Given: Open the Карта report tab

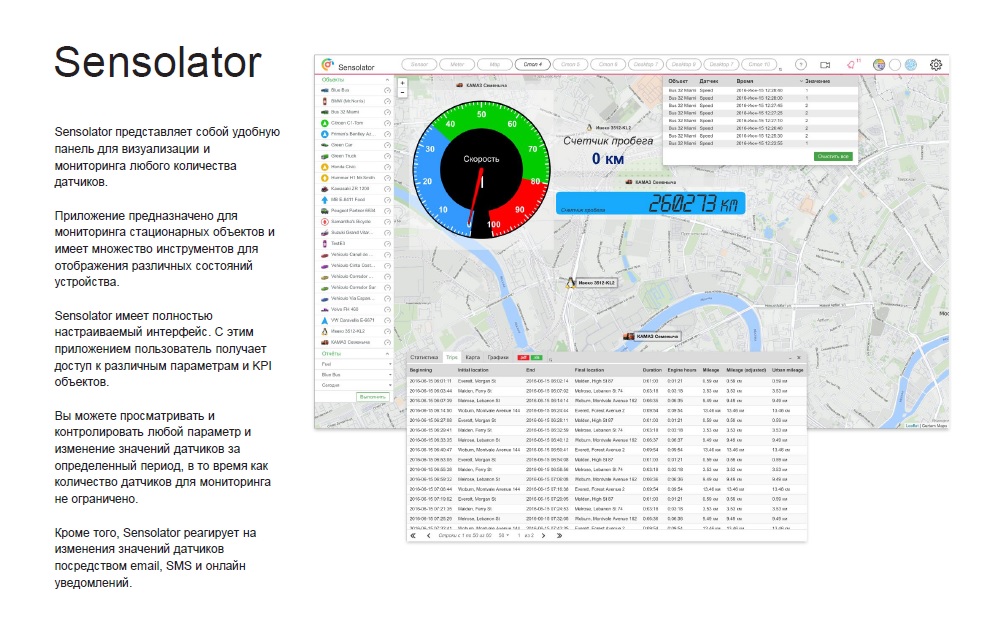Looking at the screenshot, I should [472, 357].
